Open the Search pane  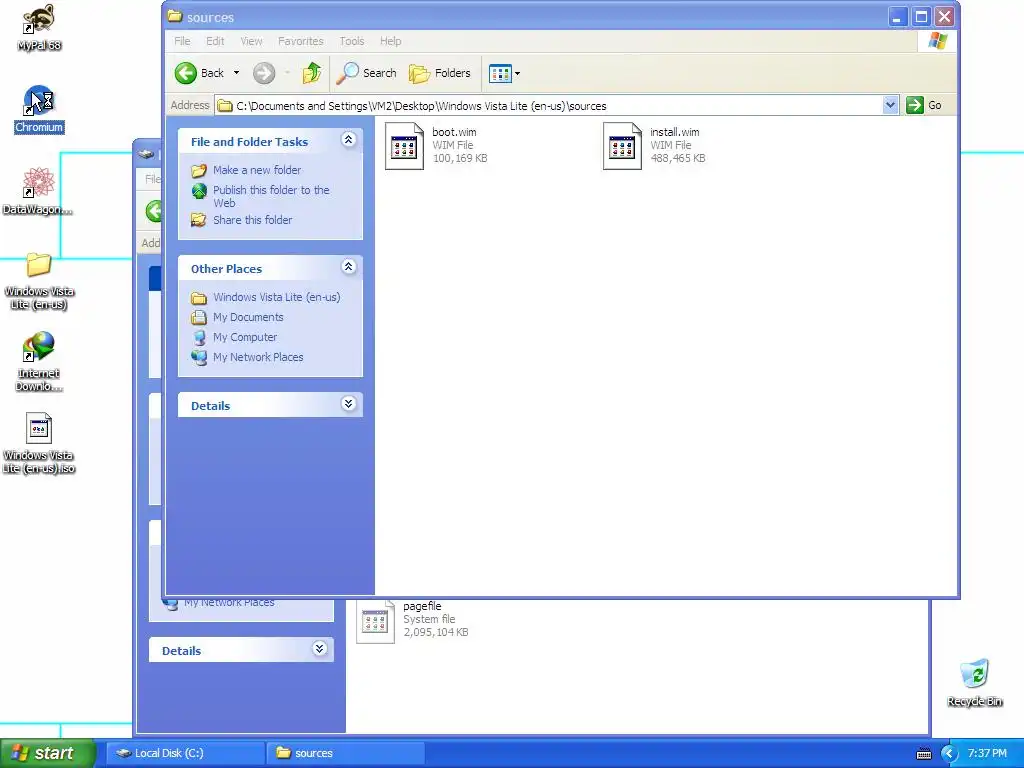click(x=366, y=73)
